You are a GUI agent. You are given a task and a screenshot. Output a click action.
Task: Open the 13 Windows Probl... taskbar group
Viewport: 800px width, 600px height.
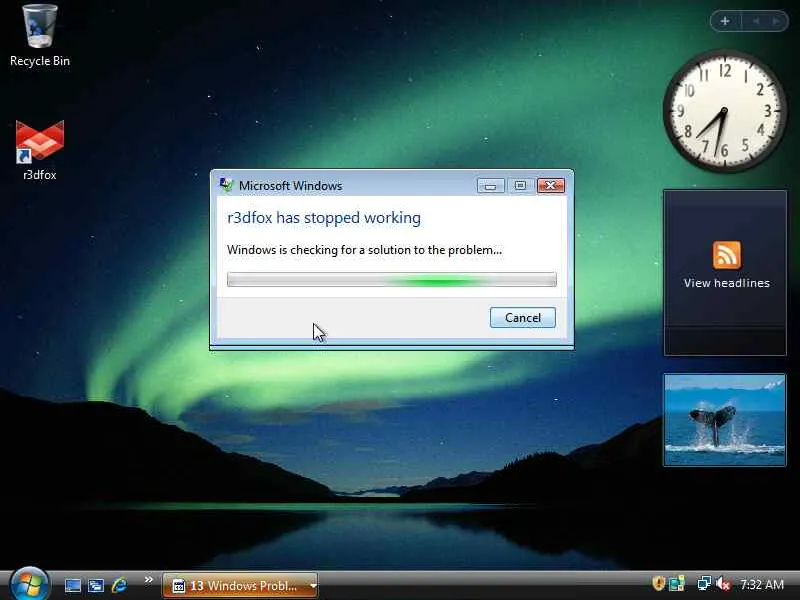tap(240, 585)
